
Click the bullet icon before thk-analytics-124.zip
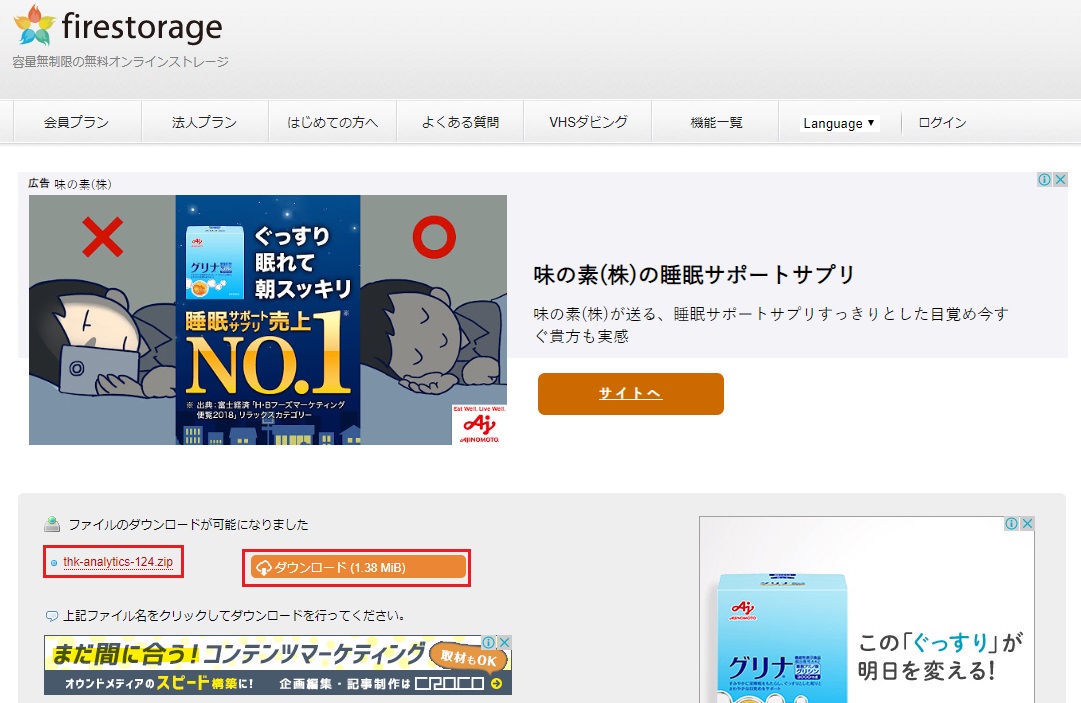[x=54, y=563]
